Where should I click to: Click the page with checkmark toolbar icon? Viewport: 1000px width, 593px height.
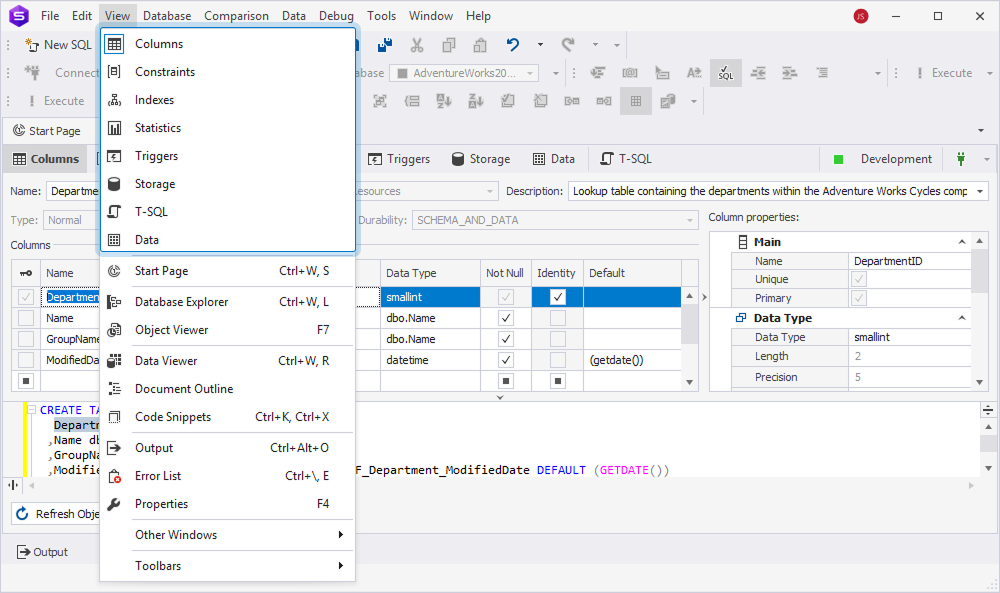point(508,101)
